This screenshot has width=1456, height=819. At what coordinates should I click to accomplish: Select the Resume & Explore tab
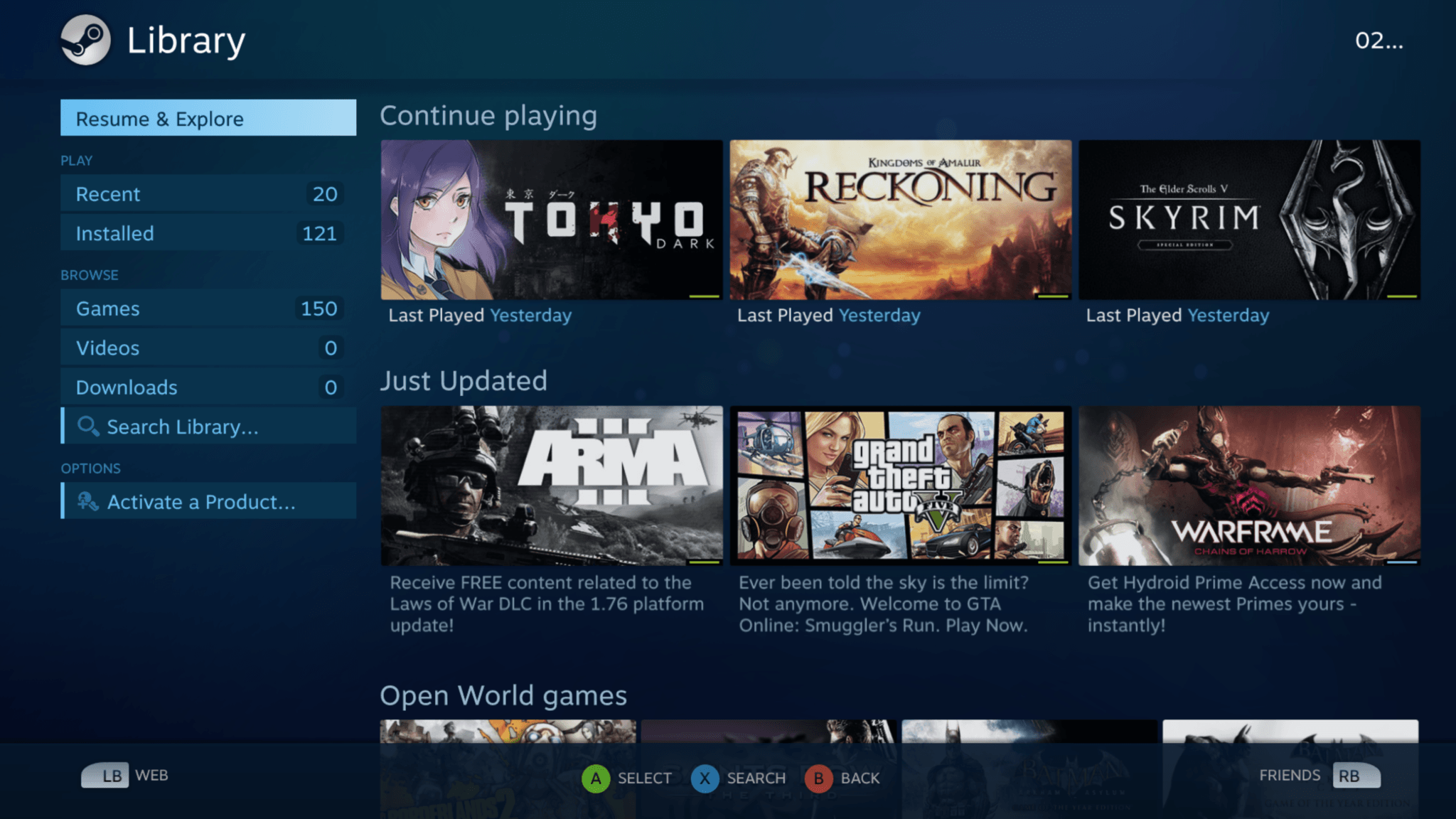(x=208, y=118)
